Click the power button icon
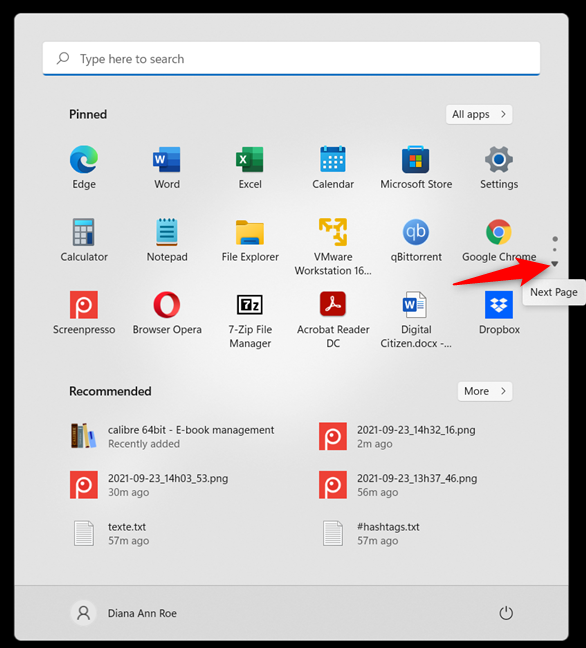586x648 pixels. (506, 613)
